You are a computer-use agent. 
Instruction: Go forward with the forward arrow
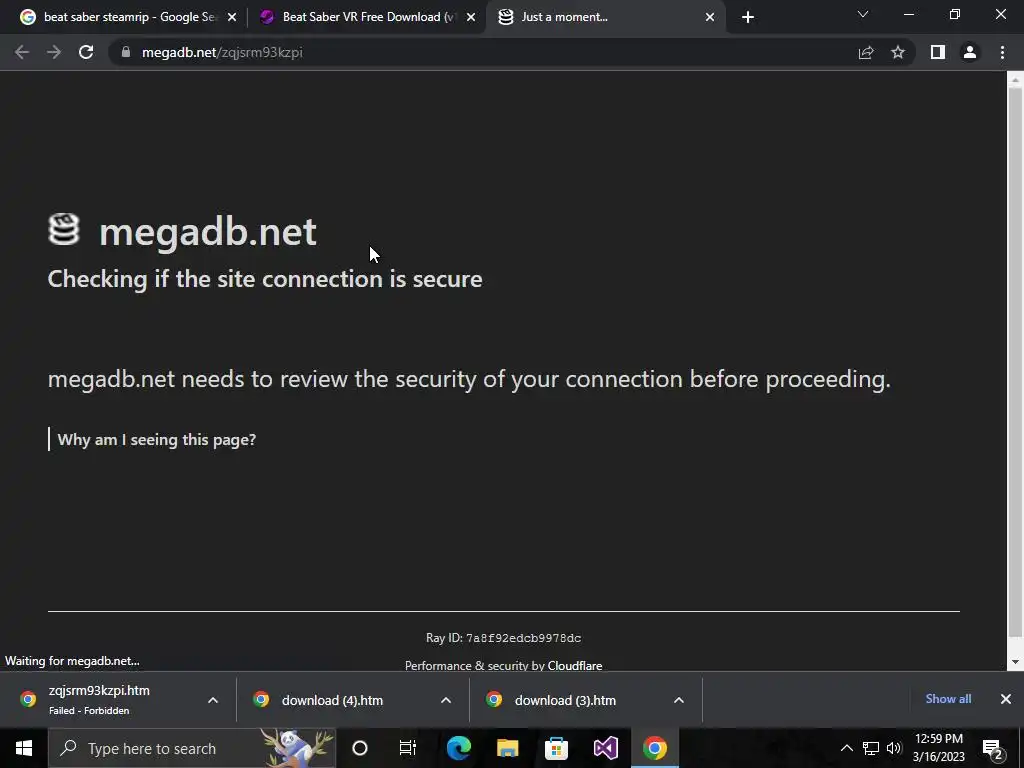pyautogui.click(x=54, y=52)
